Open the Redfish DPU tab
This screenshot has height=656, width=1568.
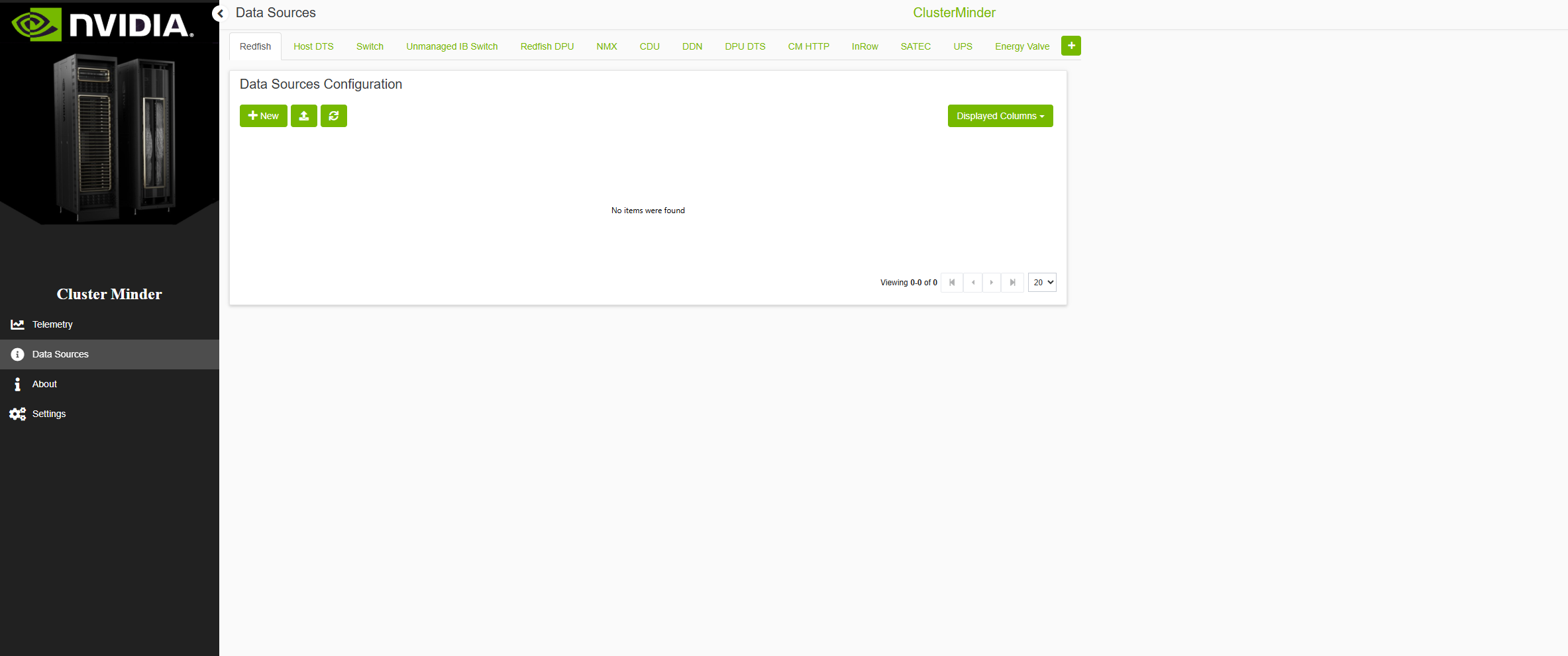coord(547,46)
